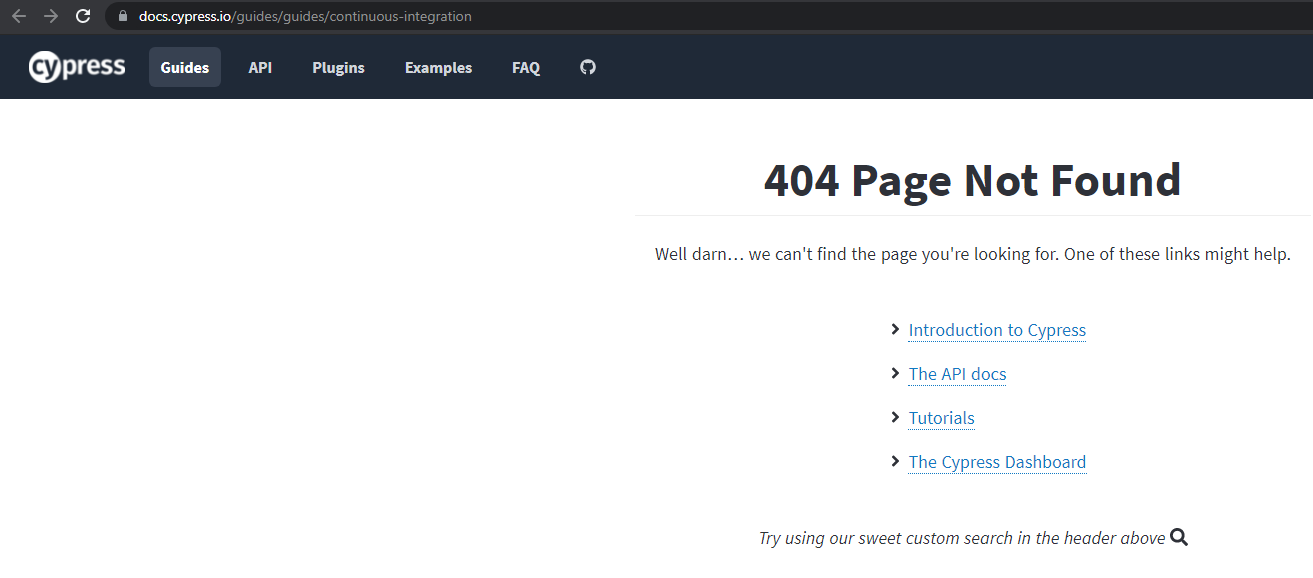This screenshot has height=578, width=1313.
Task: Click the browser refresh icon
Action: tap(83, 16)
